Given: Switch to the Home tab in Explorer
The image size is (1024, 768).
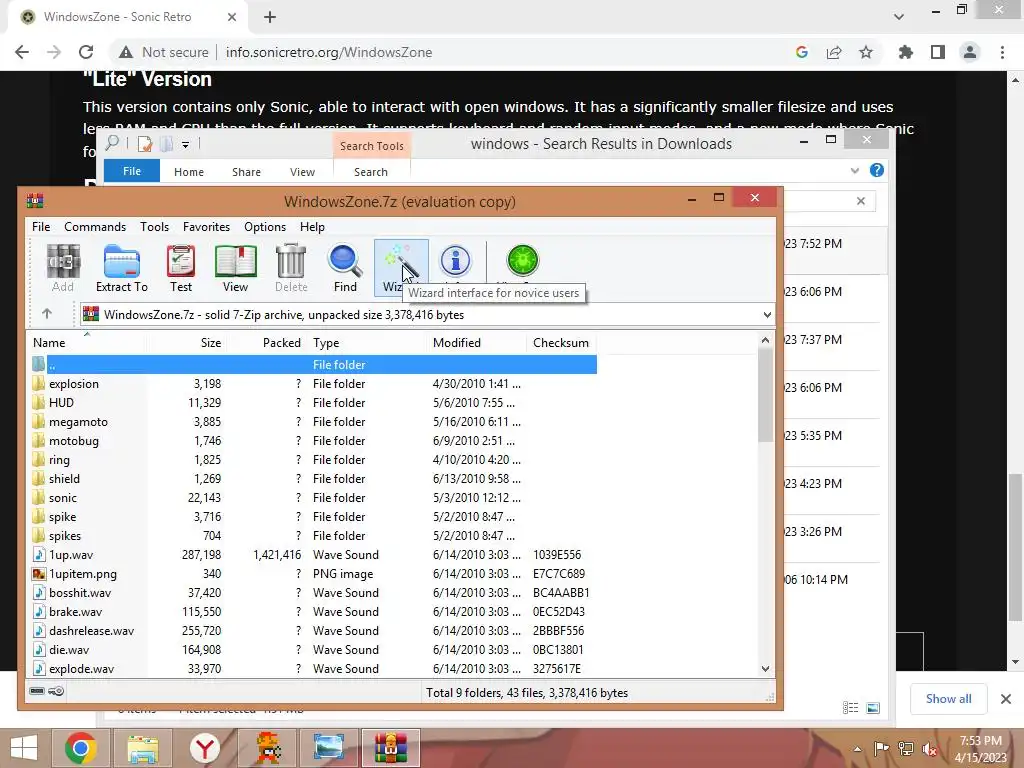Looking at the screenshot, I should point(189,172).
